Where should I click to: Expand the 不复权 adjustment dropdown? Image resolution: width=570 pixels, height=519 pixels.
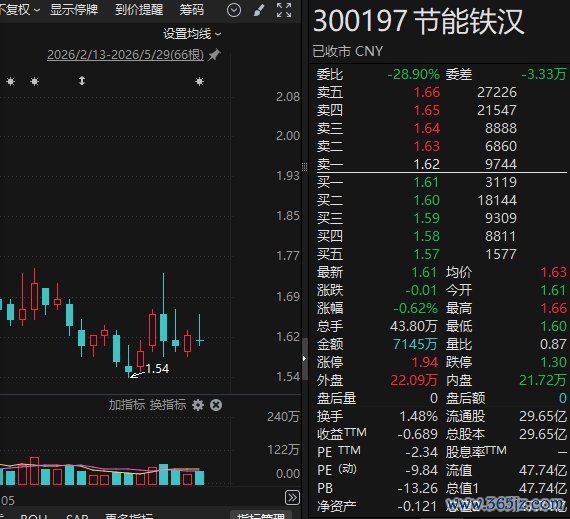click(x=19, y=10)
